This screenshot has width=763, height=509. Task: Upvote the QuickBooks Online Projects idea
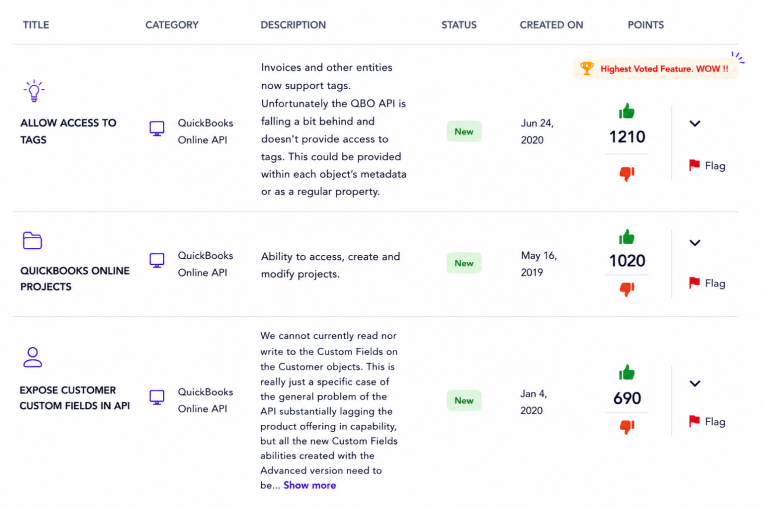click(627, 237)
